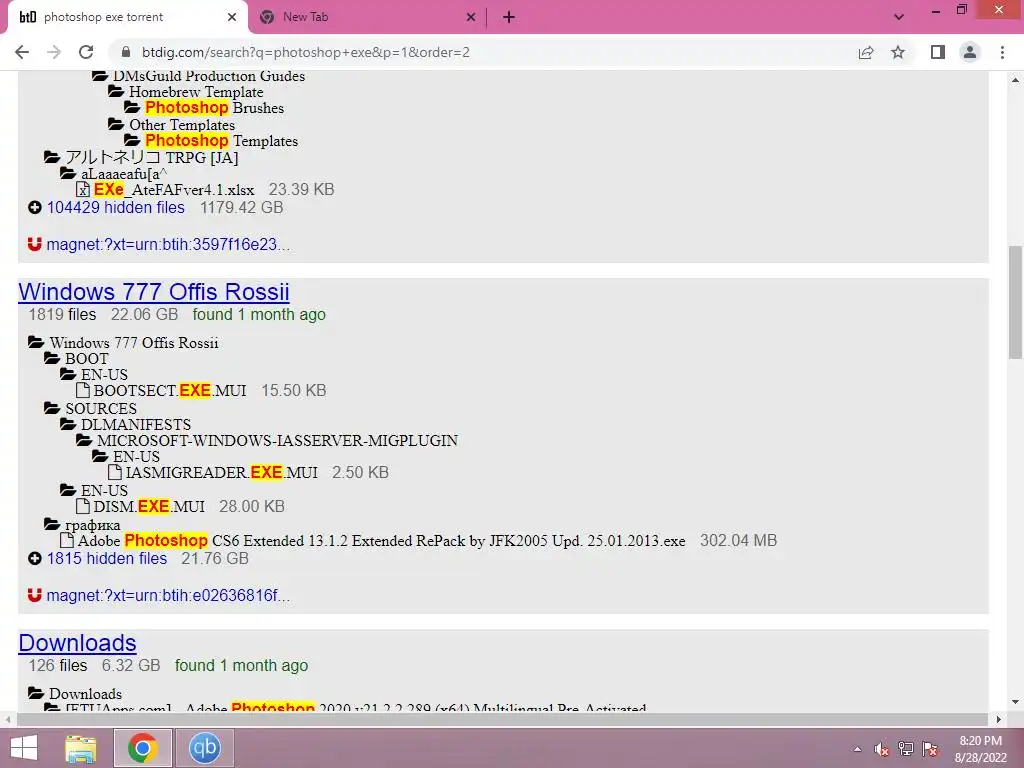Click the horizontal scroll right arrow
This screenshot has width=1024, height=768.
click(999, 719)
